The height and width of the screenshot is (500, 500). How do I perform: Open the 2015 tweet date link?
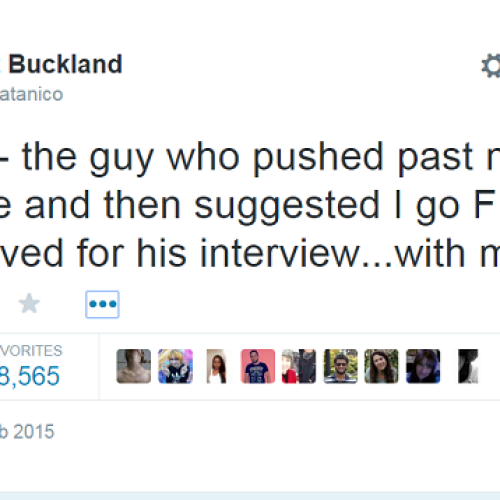point(27,432)
